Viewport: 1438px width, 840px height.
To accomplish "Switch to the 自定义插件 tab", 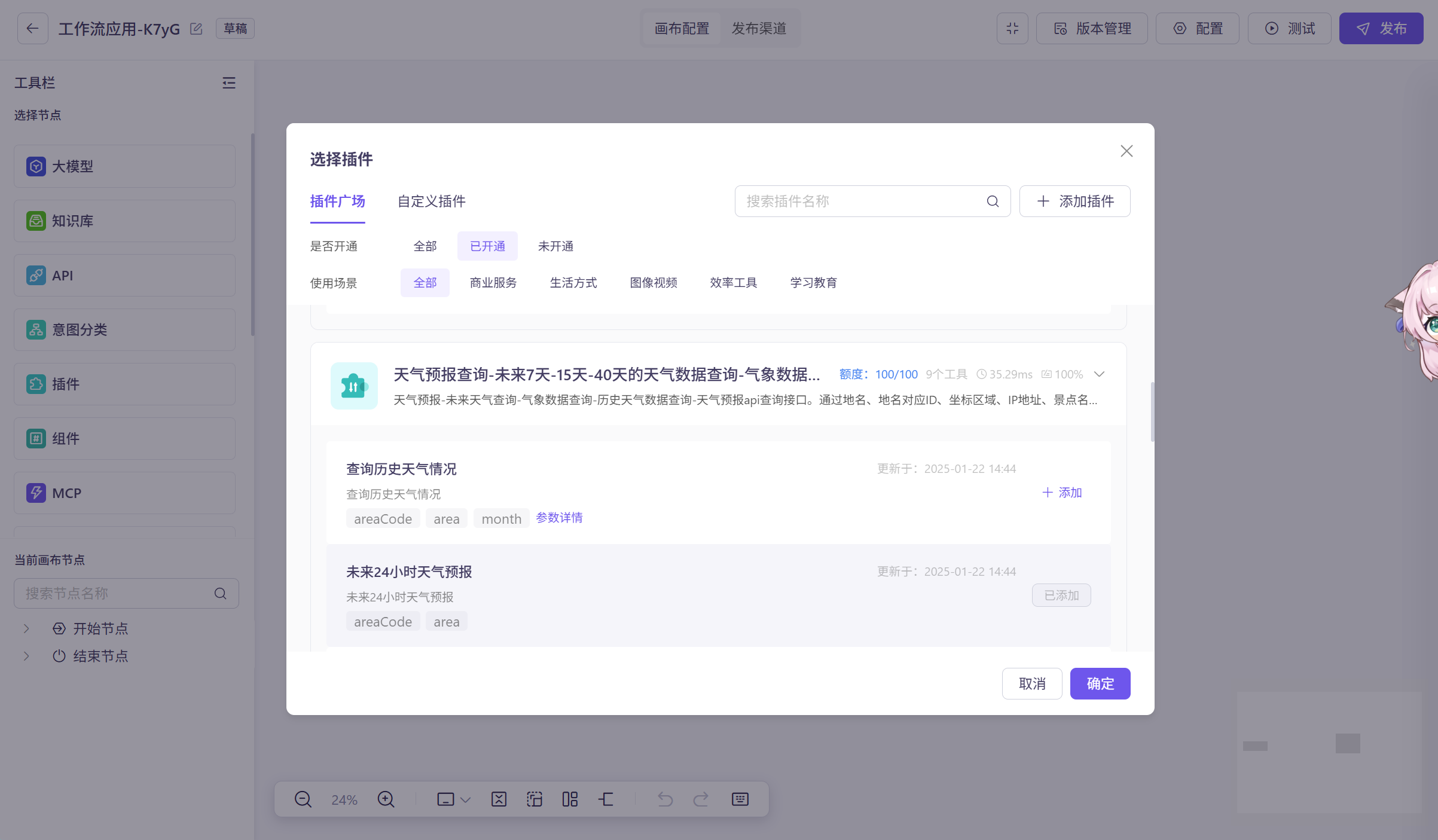I will point(431,201).
